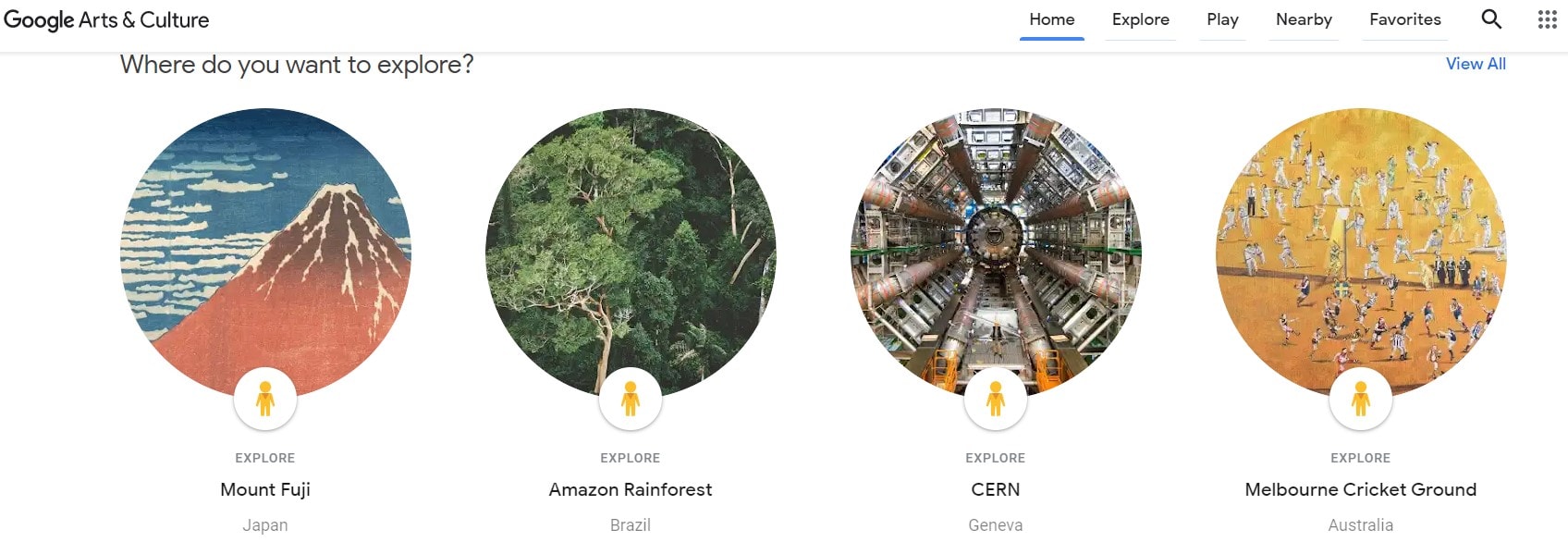Click the Melbourne Cricket Ground title
This screenshot has width=1568, height=542.
(x=1361, y=489)
